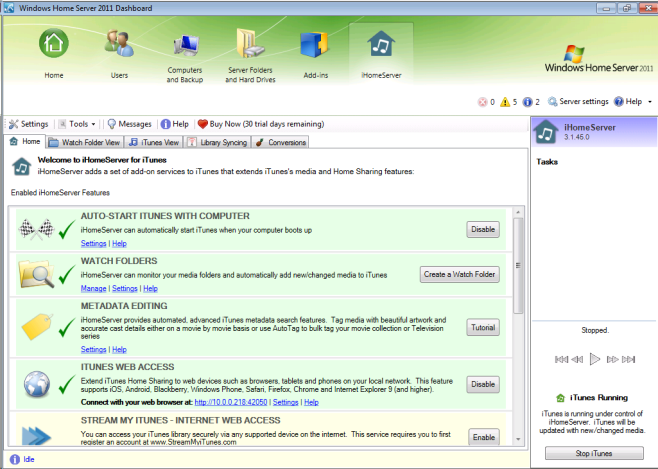
Task: Rewind playback in the player
Action: pyautogui.click(x=577, y=360)
